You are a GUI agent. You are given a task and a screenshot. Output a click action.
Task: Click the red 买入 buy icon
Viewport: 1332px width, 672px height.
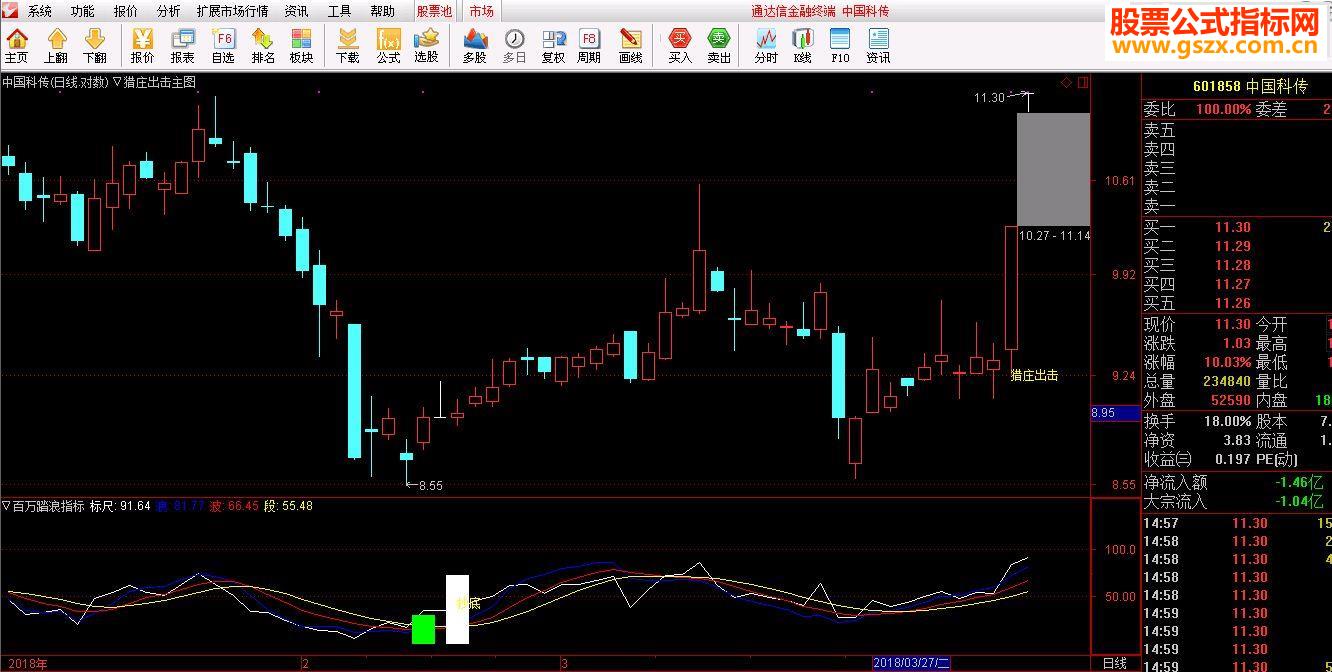tap(680, 46)
